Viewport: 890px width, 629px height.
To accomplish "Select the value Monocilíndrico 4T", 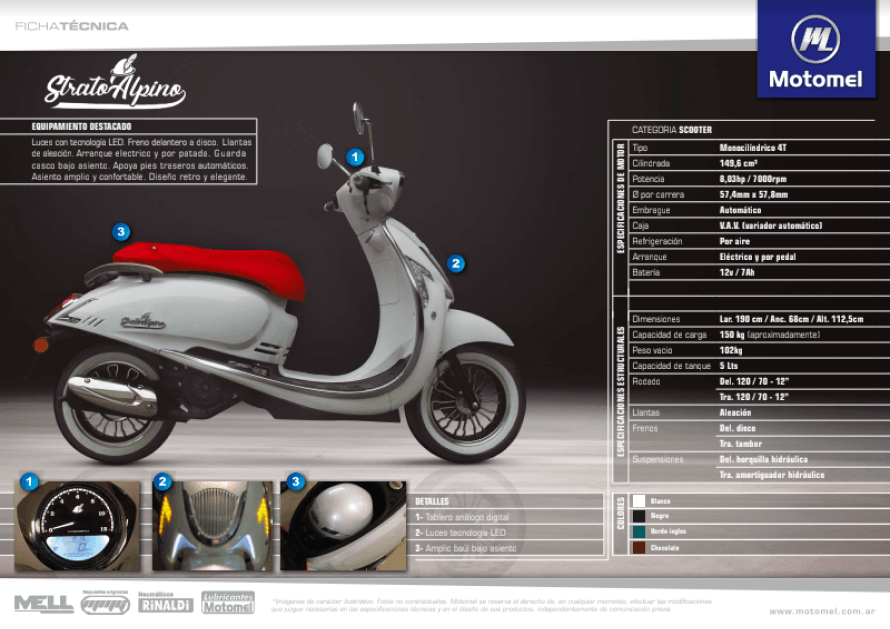I will tap(753, 148).
